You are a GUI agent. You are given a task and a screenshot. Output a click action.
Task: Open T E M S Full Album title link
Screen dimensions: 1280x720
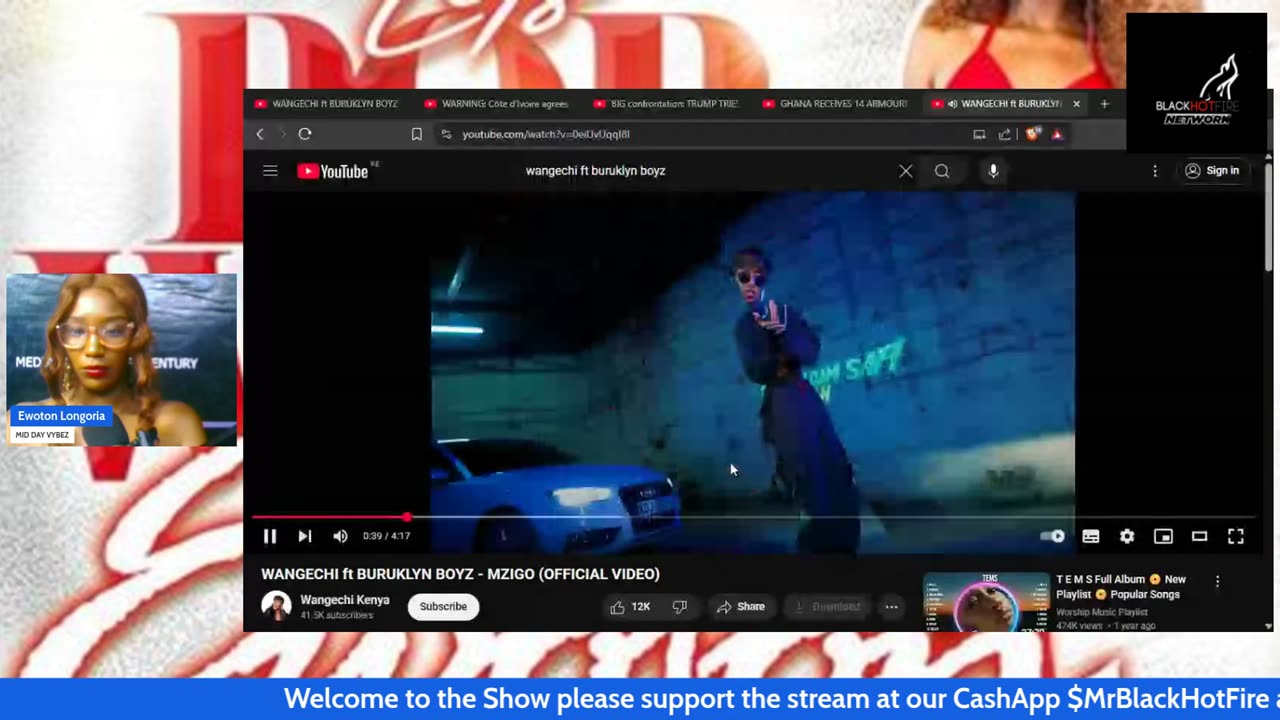[1121, 587]
